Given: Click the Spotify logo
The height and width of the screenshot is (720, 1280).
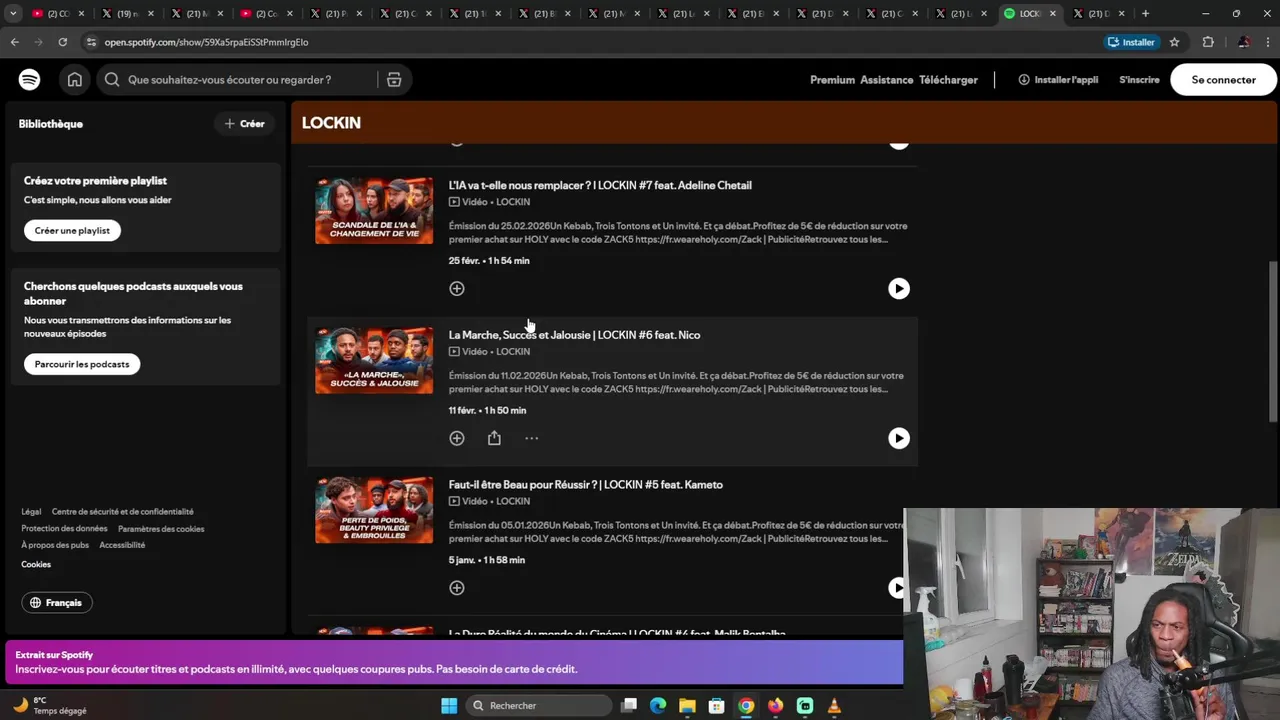Looking at the screenshot, I should click(x=29, y=80).
